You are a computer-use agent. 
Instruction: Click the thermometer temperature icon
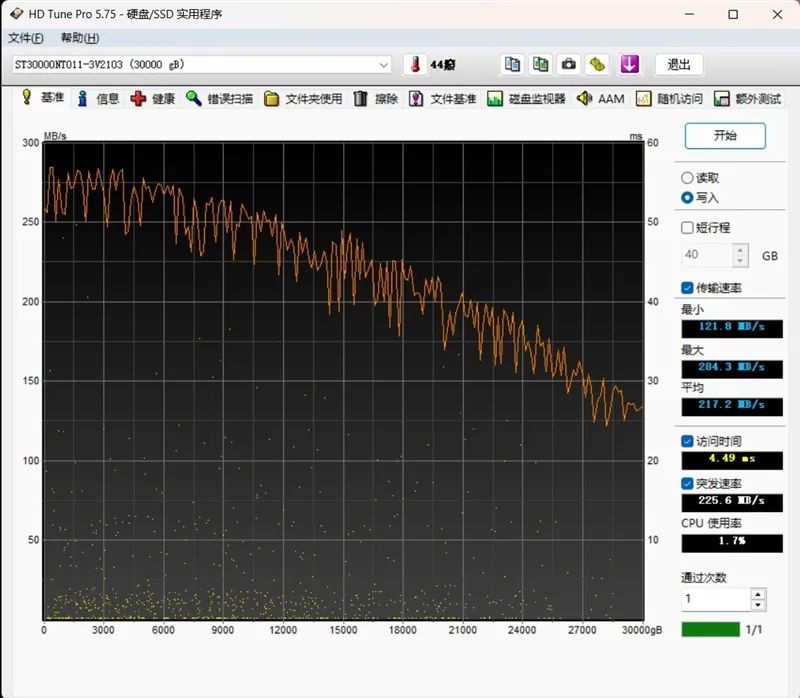click(x=414, y=64)
